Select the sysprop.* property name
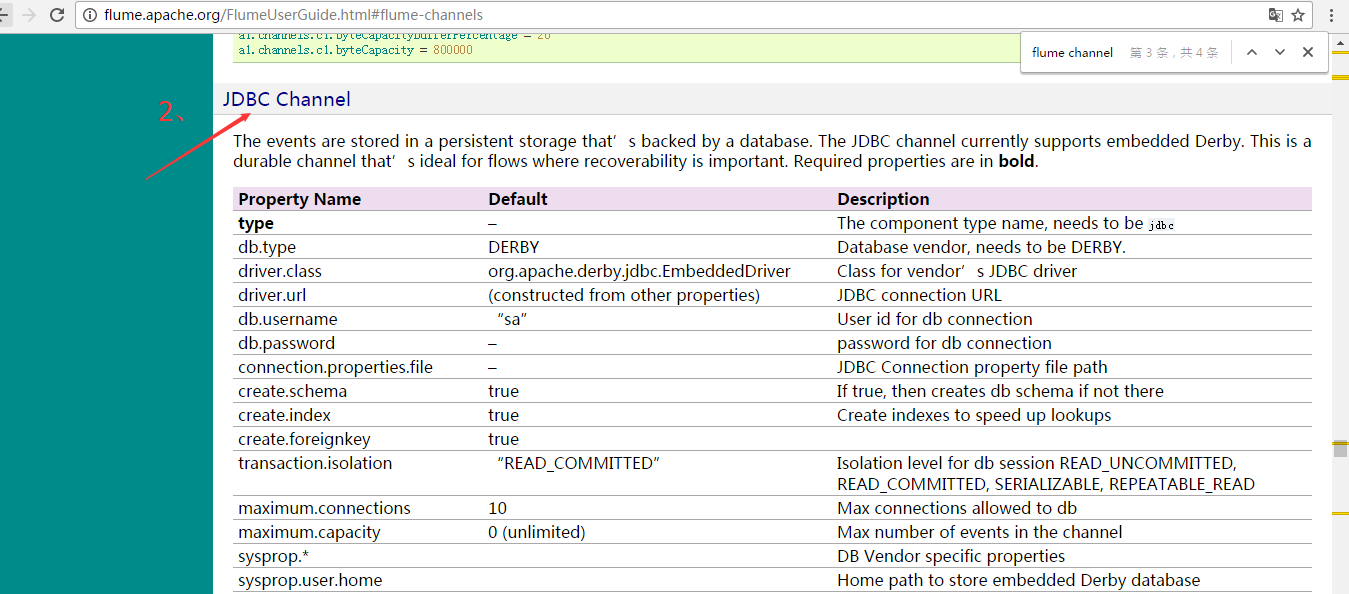 tap(273, 556)
